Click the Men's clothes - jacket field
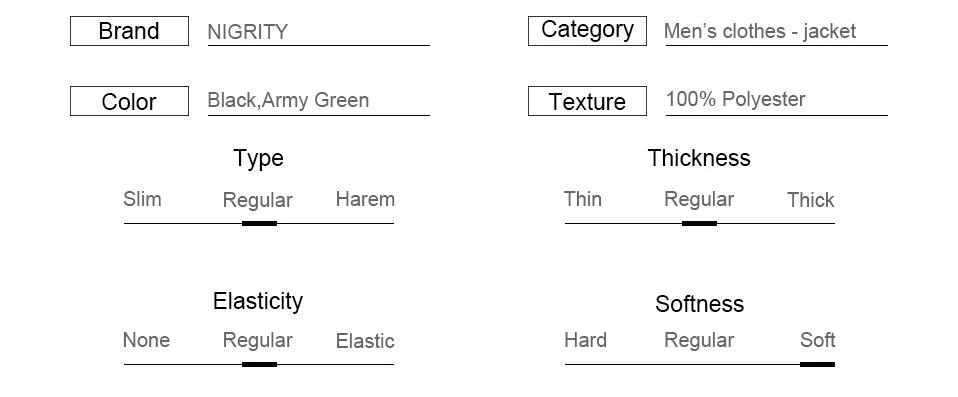Viewport: 958px width, 397px height. point(776,32)
